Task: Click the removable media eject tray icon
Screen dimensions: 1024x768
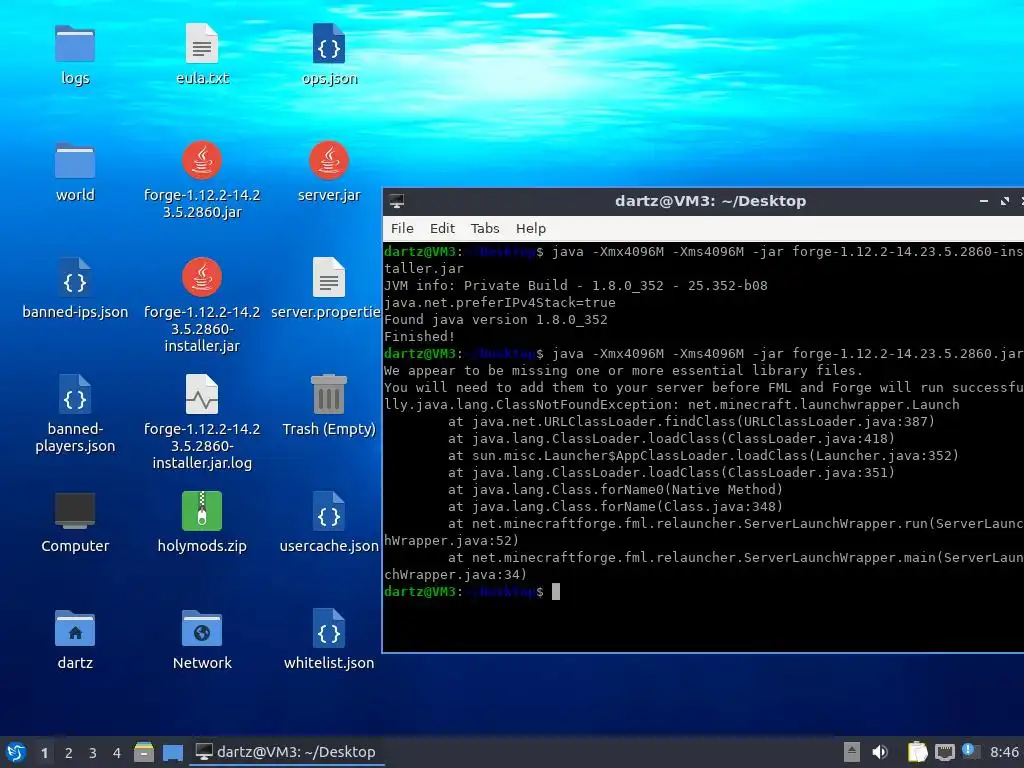Action: 852,752
